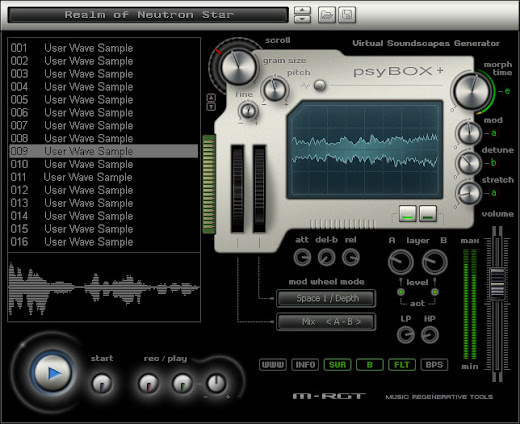The height and width of the screenshot is (424, 520).
Task: Click the sample list scroll up arrow
Action: [x=211, y=98]
